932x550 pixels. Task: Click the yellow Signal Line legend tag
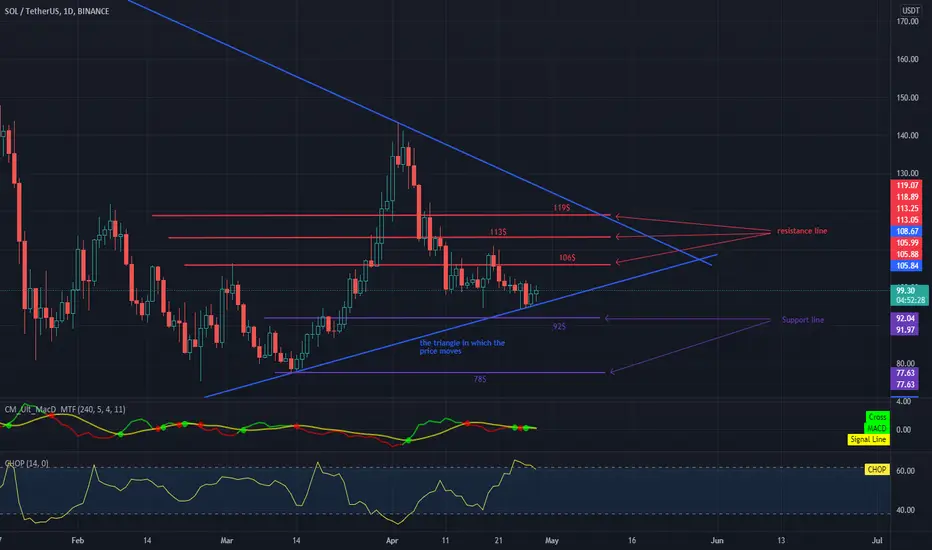[x=868, y=439]
